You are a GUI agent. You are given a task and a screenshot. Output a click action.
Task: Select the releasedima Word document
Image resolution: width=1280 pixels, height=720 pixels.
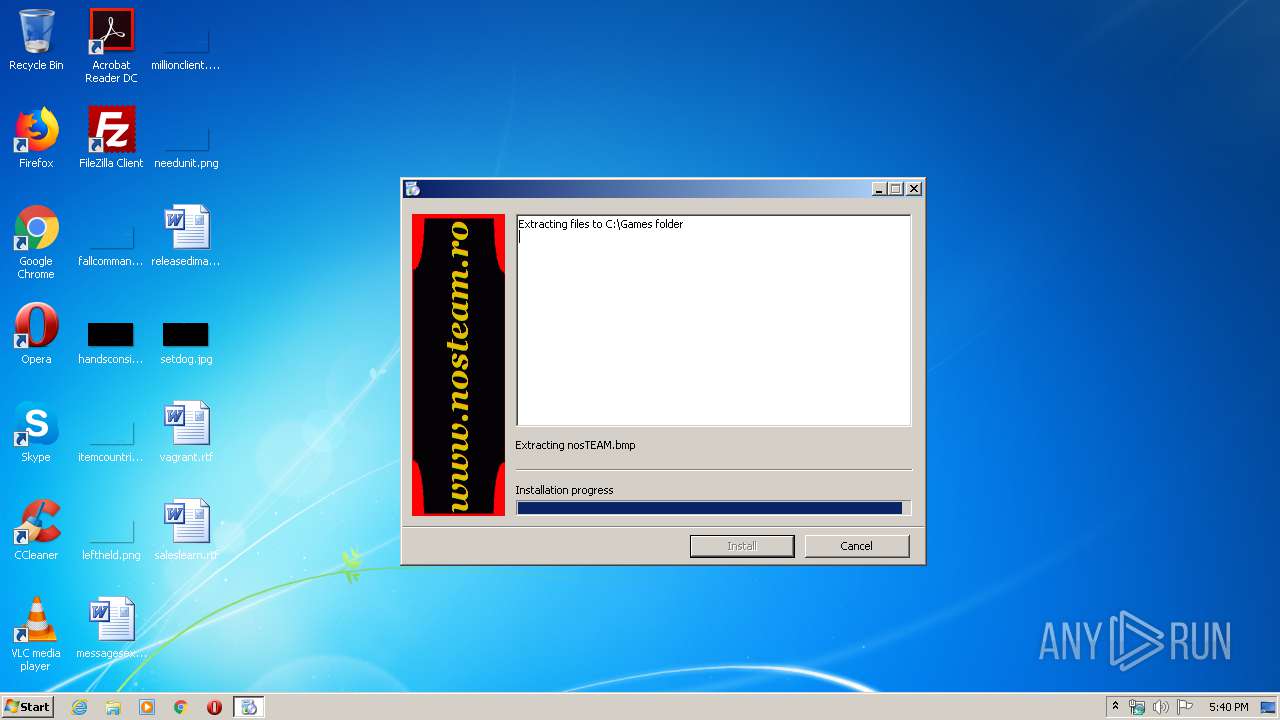pyautogui.click(x=186, y=236)
